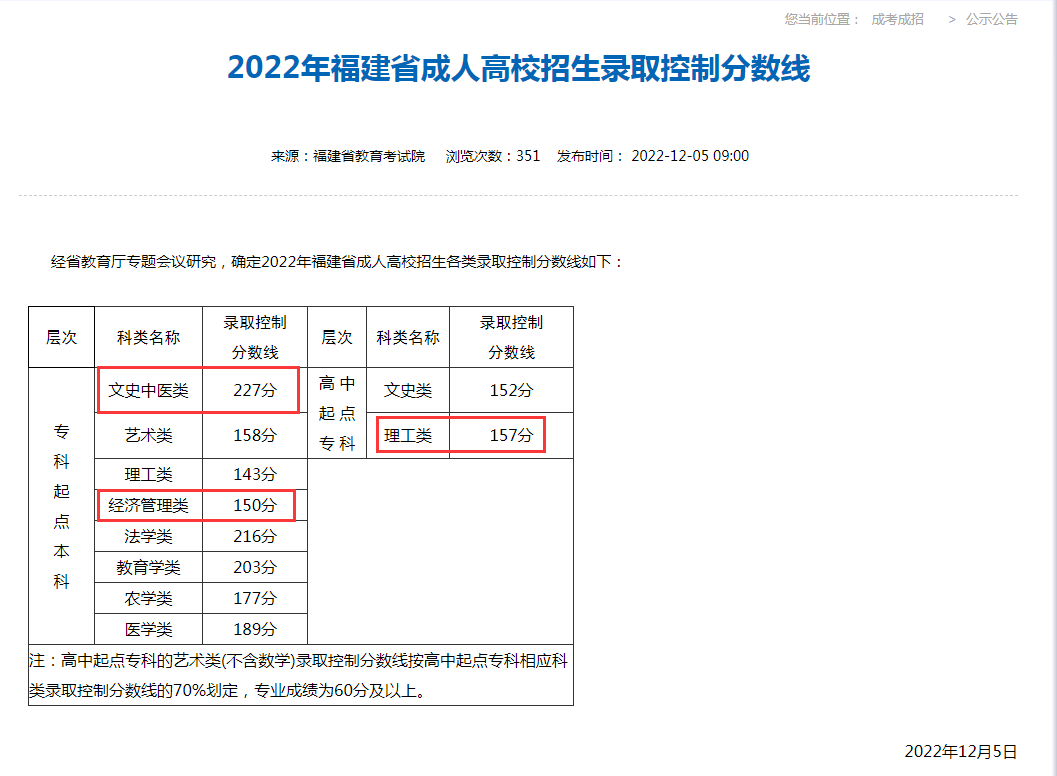This screenshot has width=1057, height=776.
Task: Click the view count 浏览次数：351
Action: (x=492, y=156)
